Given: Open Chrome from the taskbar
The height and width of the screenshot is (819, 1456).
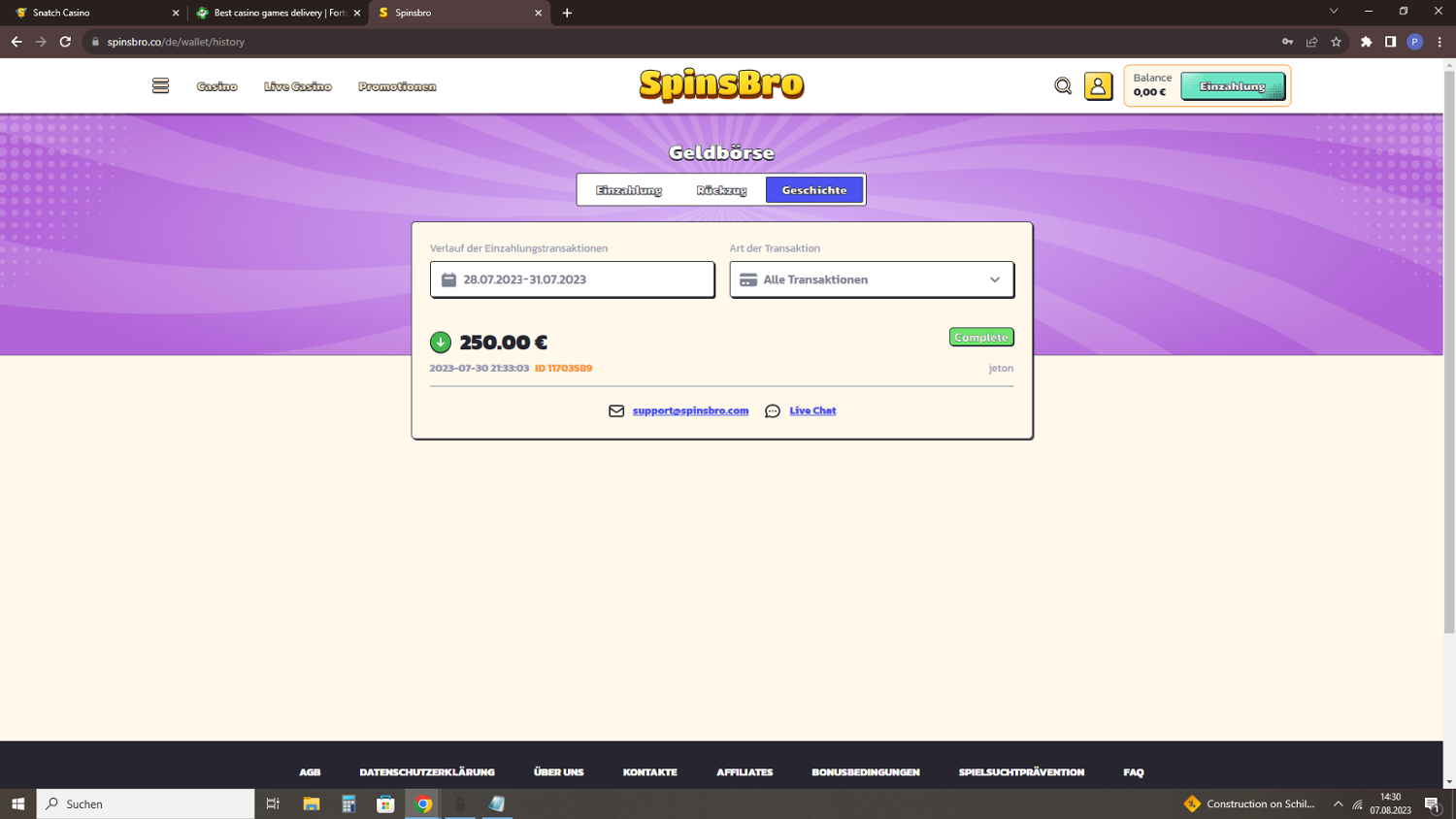Looking at the screenshot, I should point(422,803).
